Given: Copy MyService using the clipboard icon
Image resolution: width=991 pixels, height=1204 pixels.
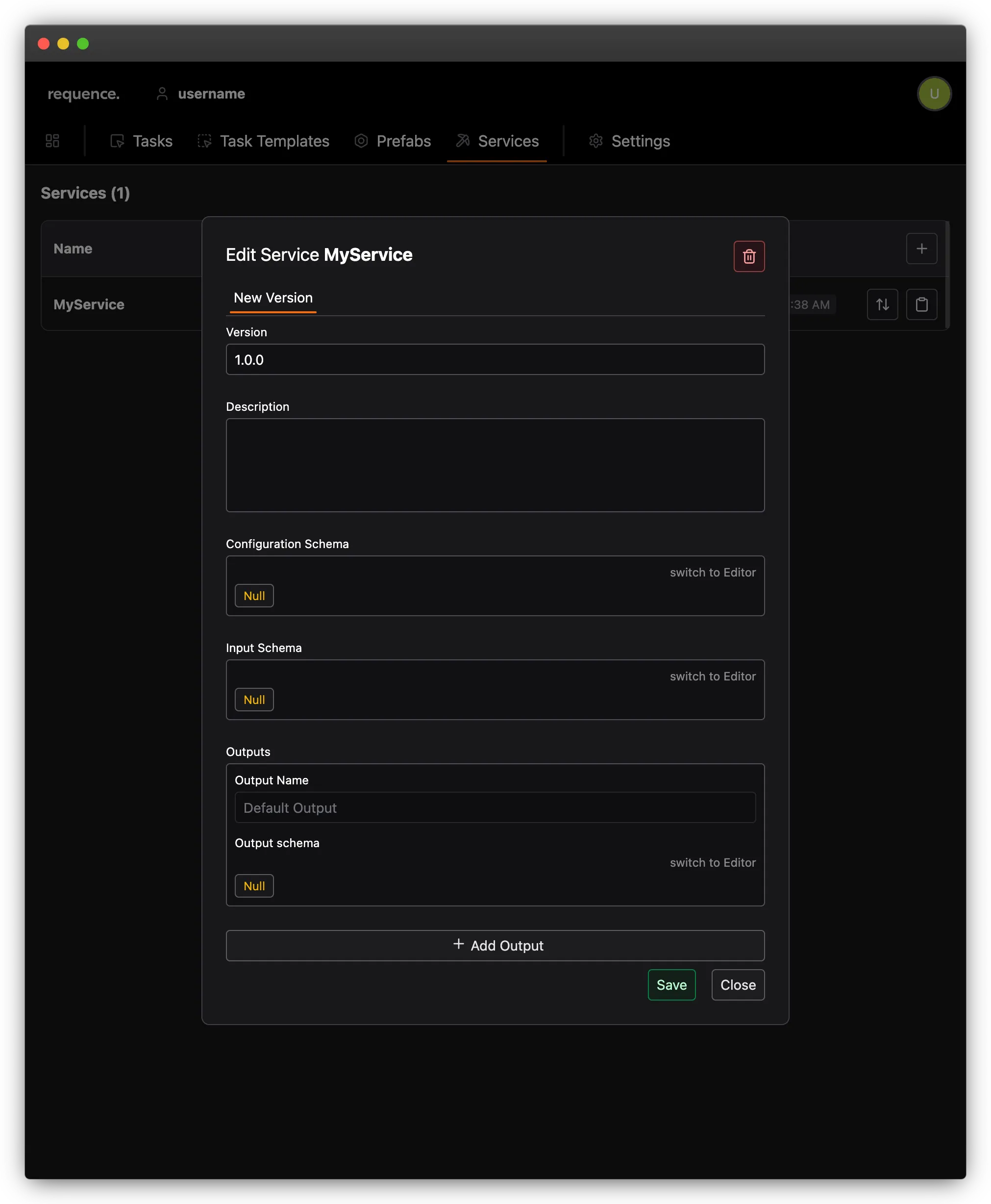Looking at the screenshot, I should (x=921, y=304).
